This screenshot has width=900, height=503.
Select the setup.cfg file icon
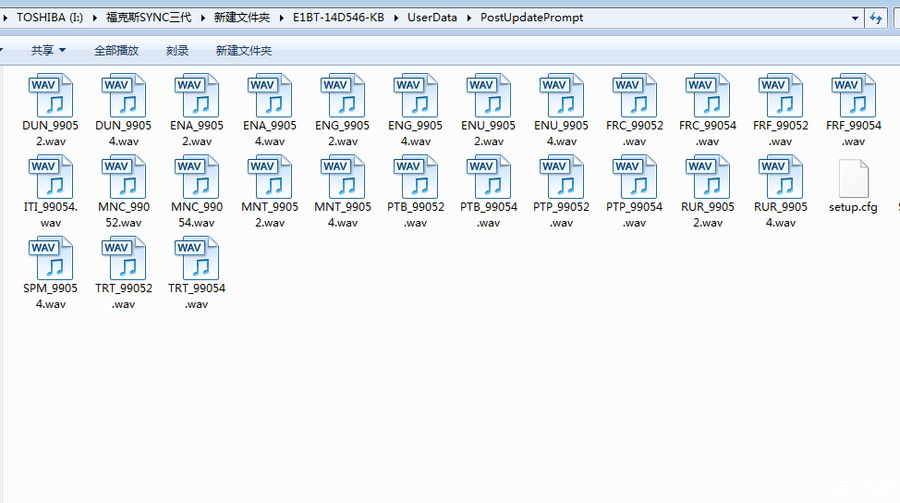853,178
